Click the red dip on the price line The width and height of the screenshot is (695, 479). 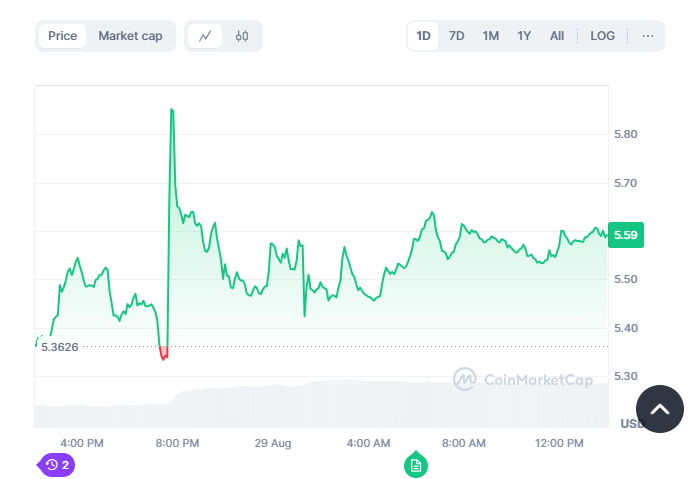click(x=164, y=353)
